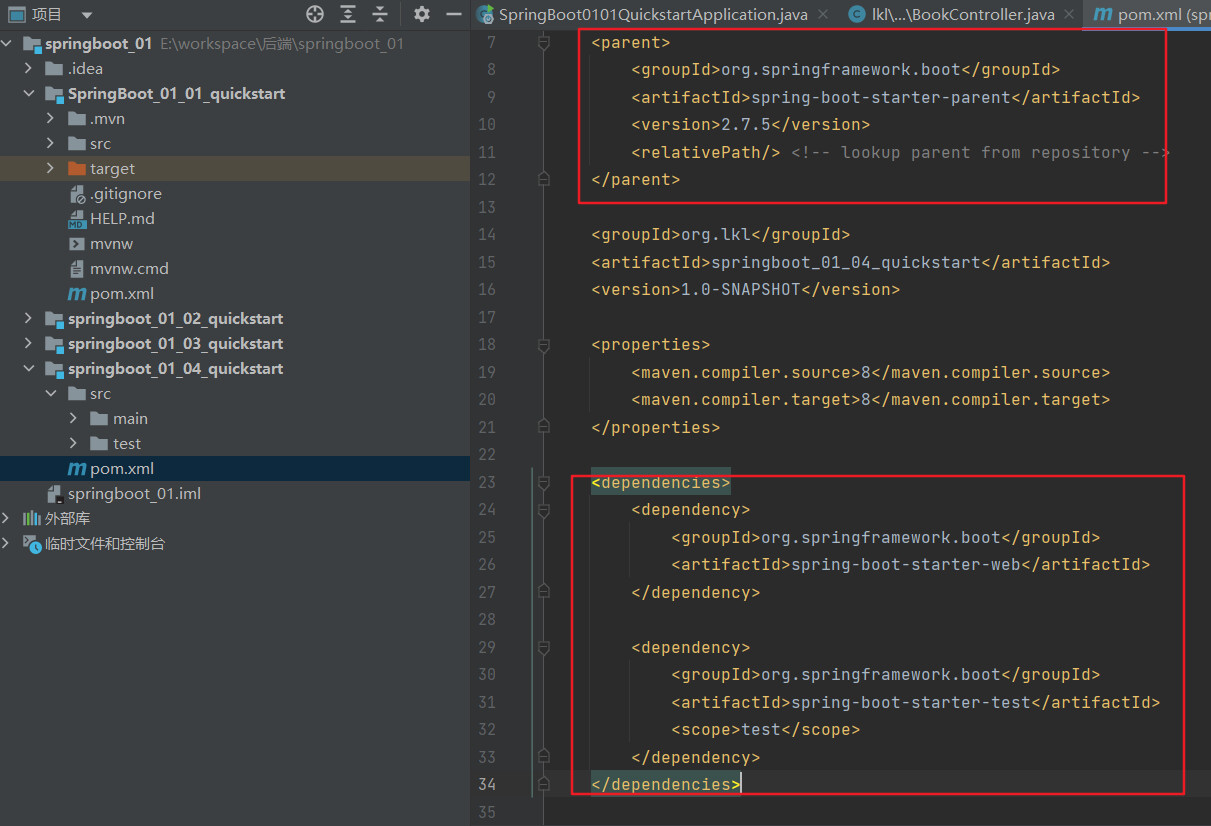Image resolution: width=1211 pixels, height=826 pixels.
Task: Expand the test folder in project tree
Action: 73,444
